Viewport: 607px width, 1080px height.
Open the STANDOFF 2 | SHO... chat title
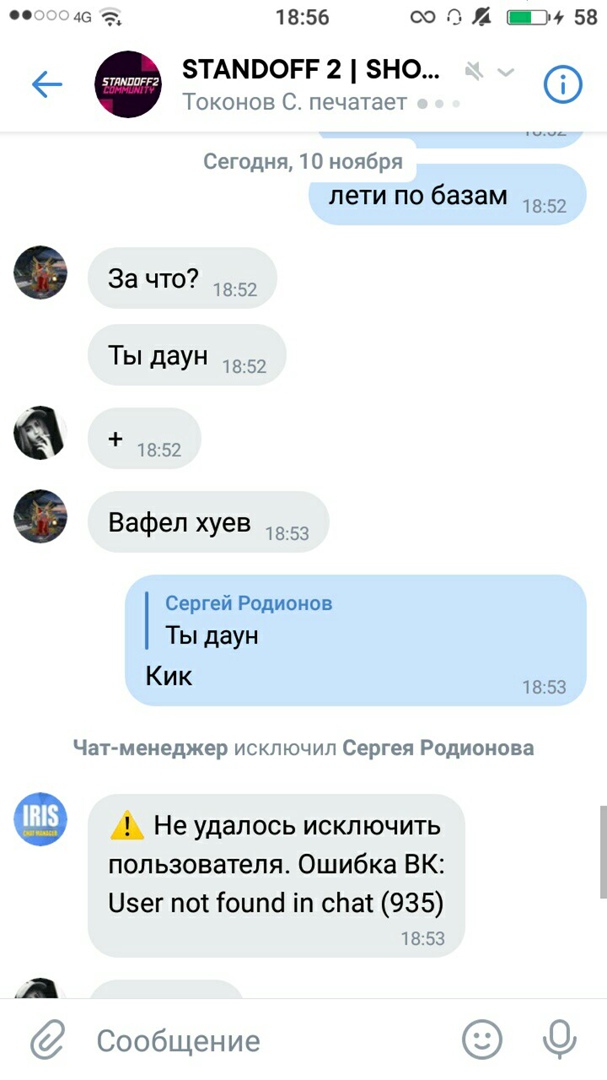pyautogui.click(x=311, y=70)
